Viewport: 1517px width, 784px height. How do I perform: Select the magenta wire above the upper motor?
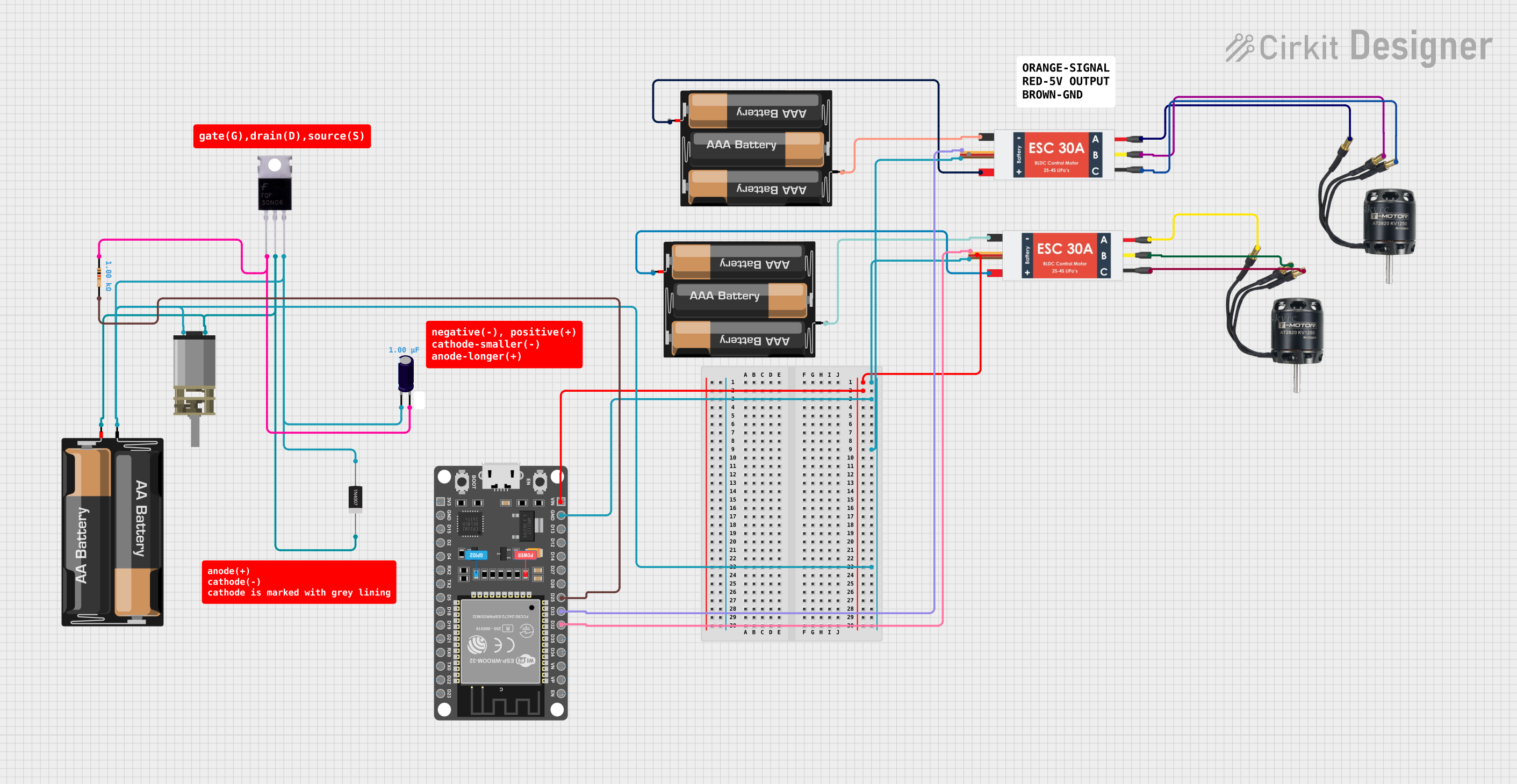click(1278, 97)
